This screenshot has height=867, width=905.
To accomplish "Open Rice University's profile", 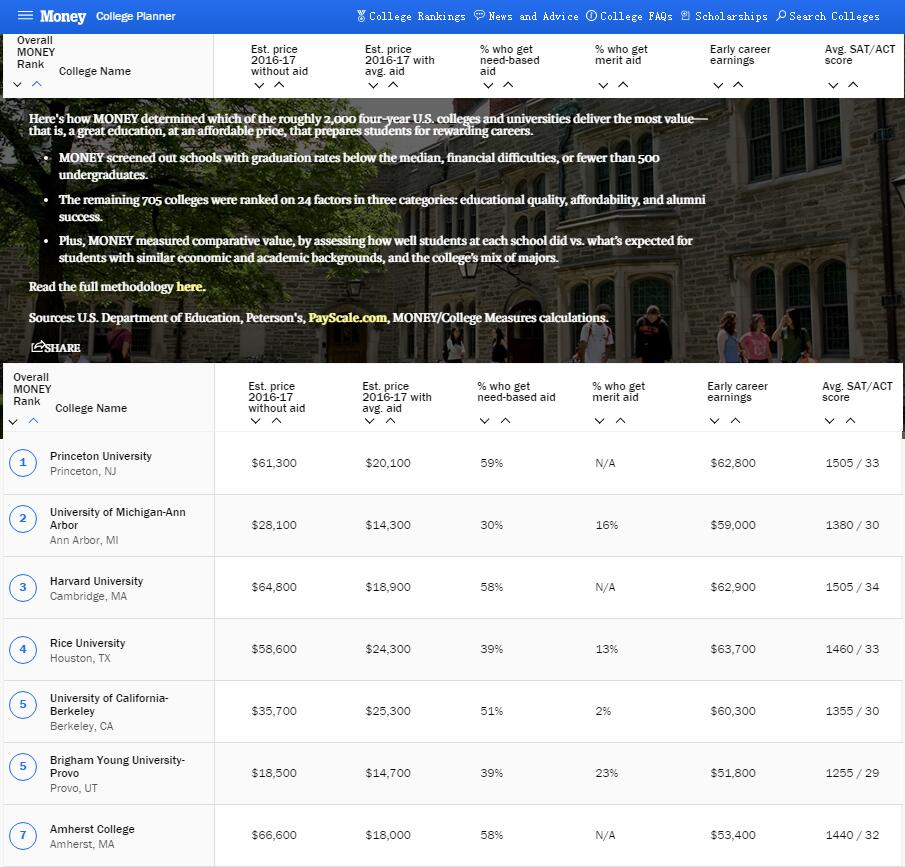I will pos(87,643).
